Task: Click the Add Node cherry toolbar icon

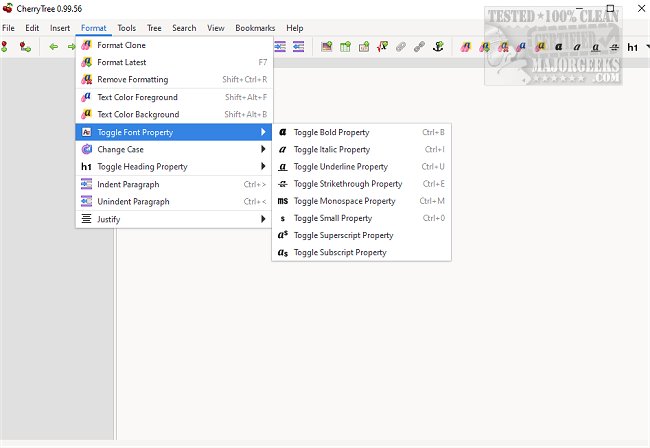Action: (5, 46)
